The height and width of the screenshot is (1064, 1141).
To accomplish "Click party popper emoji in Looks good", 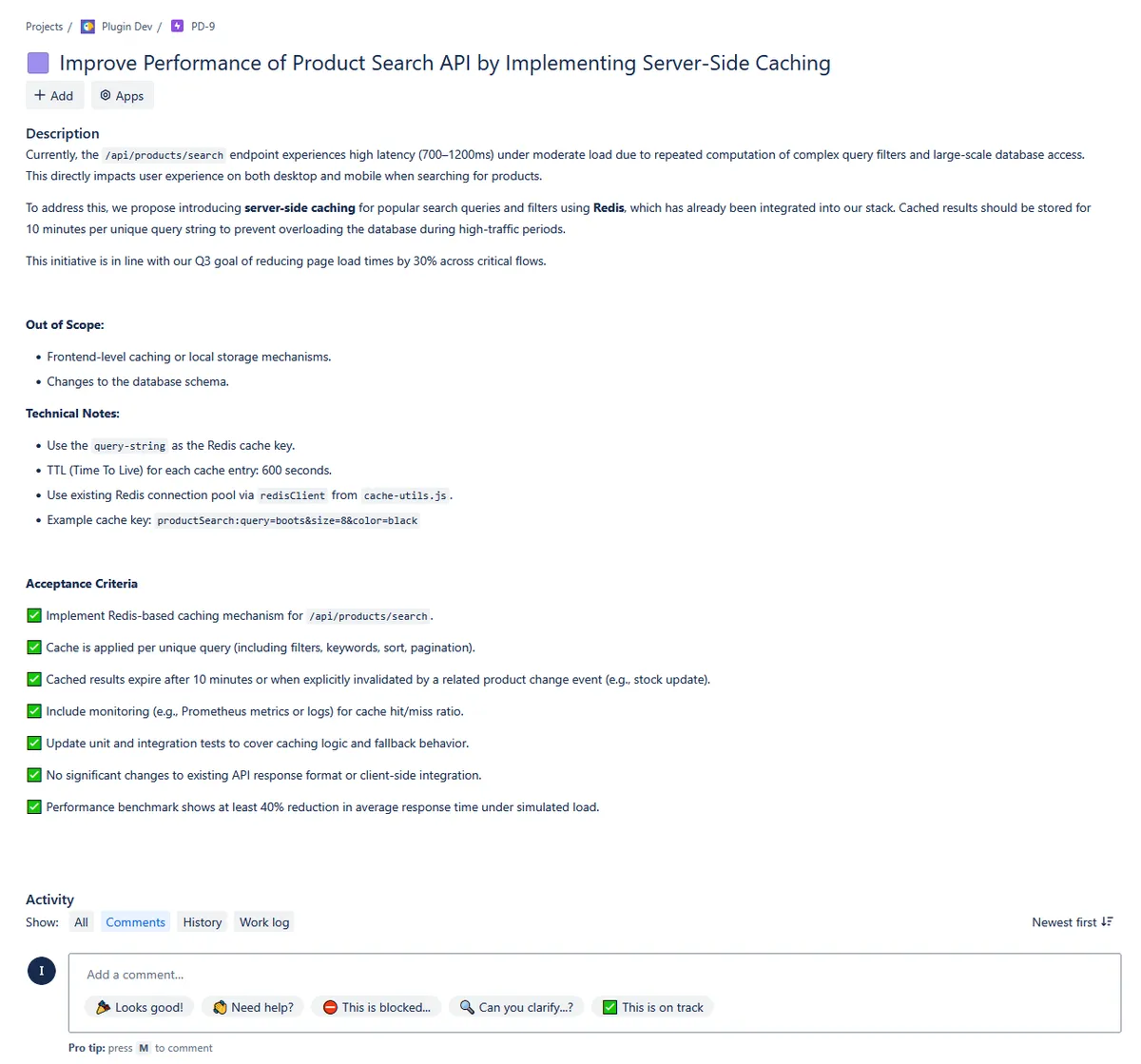I will (x=104, y=1007).
